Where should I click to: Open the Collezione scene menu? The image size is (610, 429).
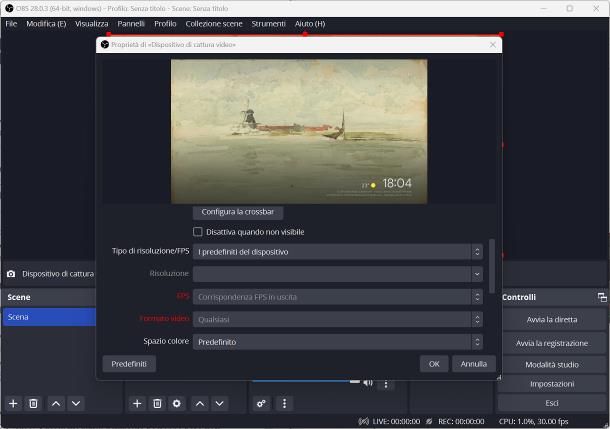coord(214,23)
